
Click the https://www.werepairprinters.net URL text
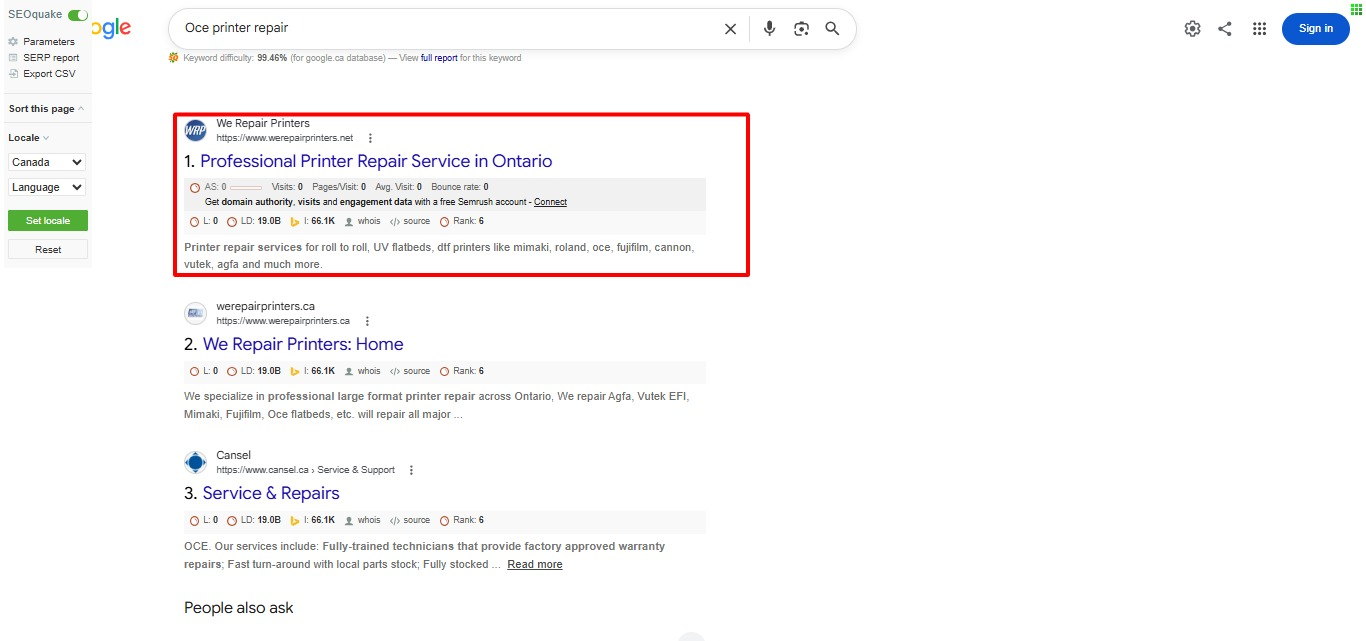(x=285, y=138)
